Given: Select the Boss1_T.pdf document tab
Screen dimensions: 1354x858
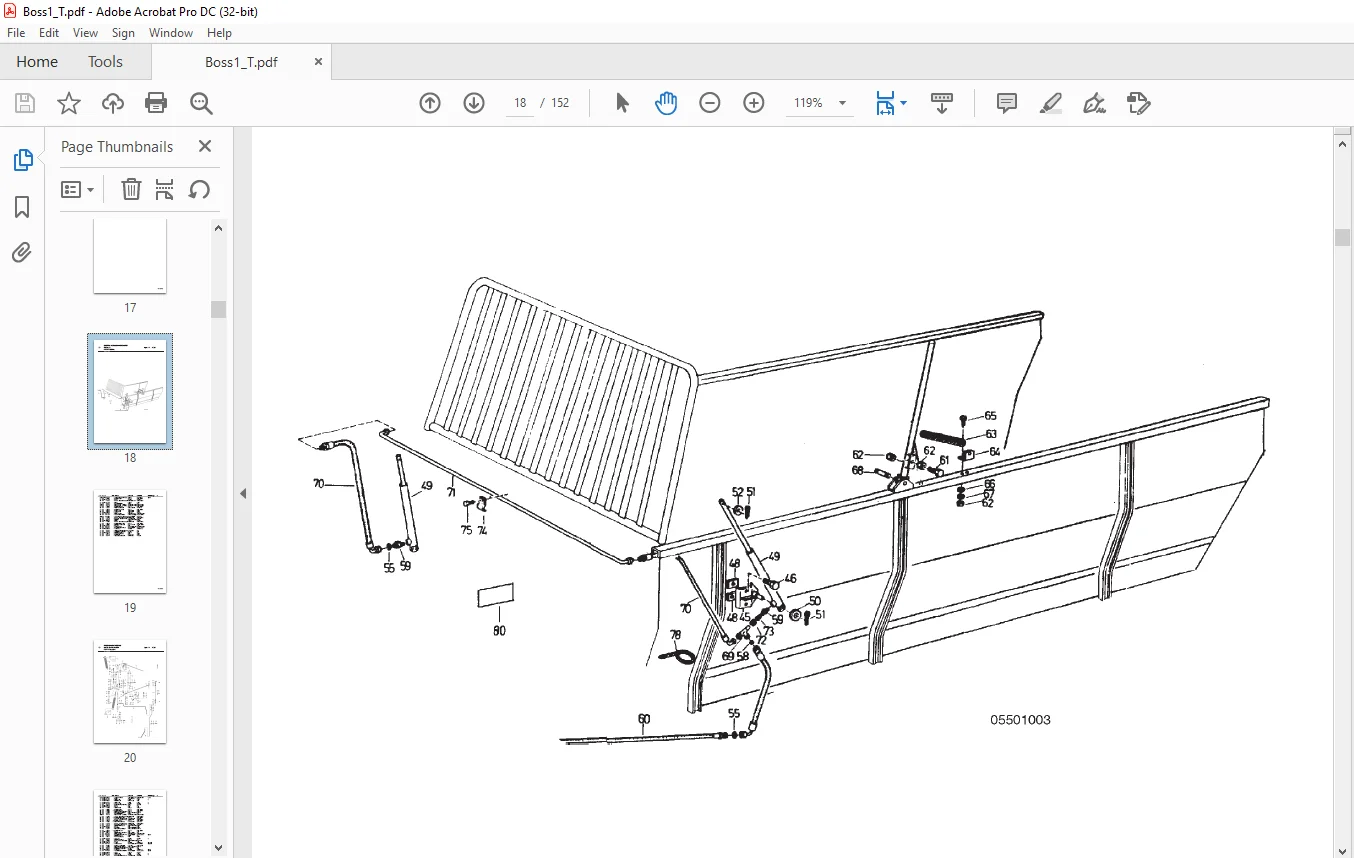Looking at the screenshot, I should tap(241, 61).
